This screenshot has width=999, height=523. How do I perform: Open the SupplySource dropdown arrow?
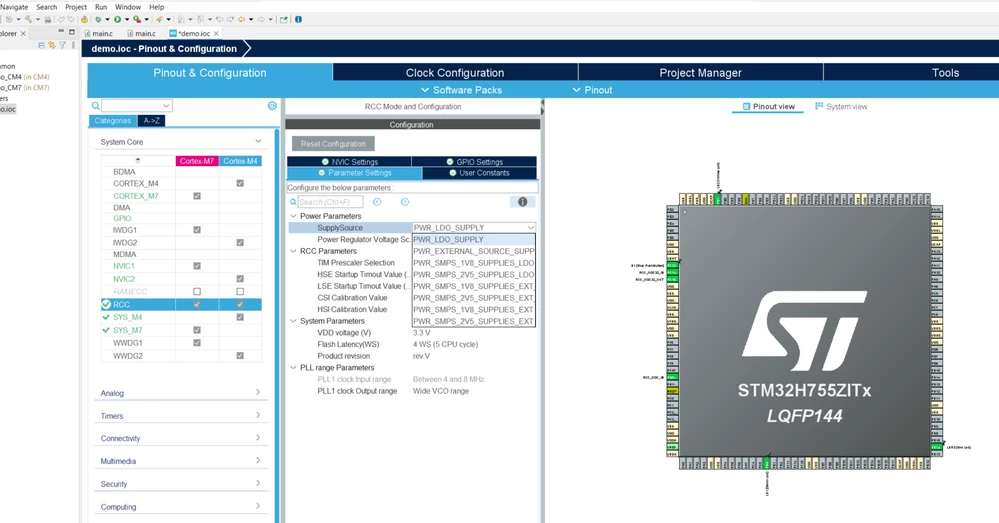[530, 227]
